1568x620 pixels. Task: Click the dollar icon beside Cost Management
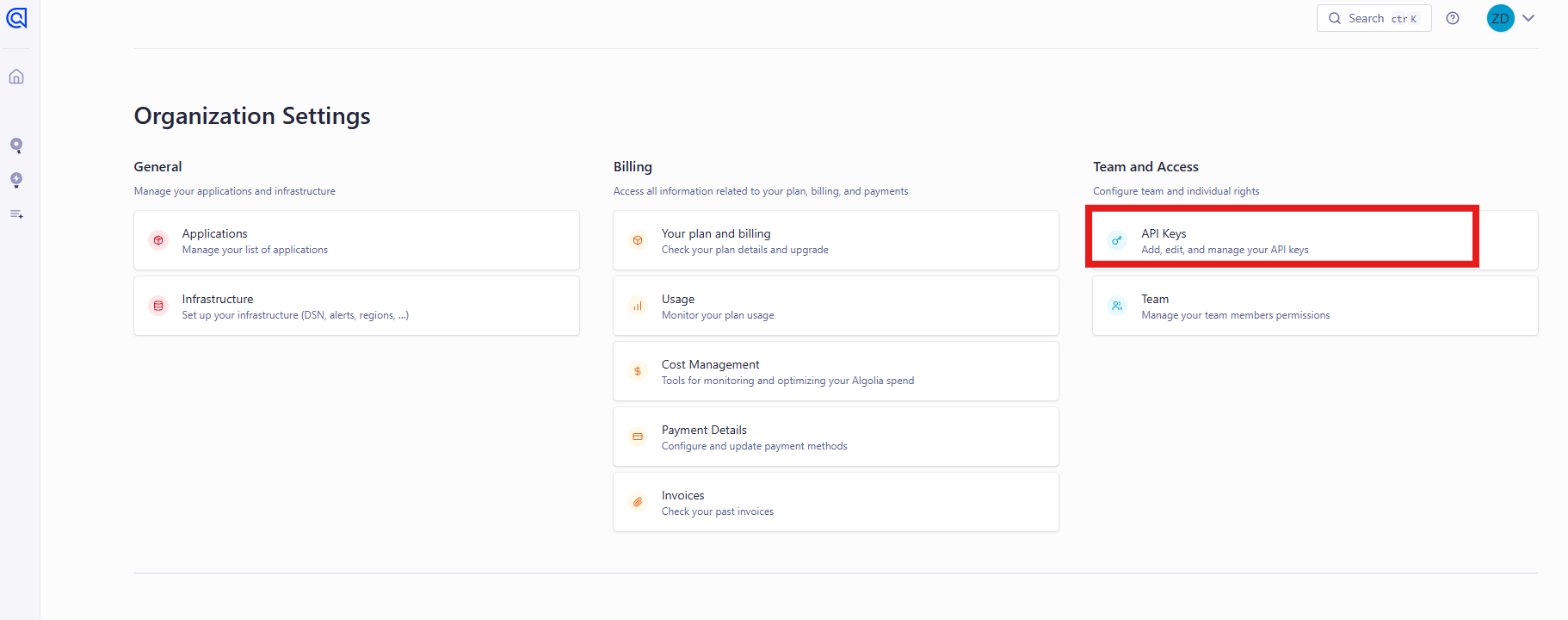(x=638, y=371)
